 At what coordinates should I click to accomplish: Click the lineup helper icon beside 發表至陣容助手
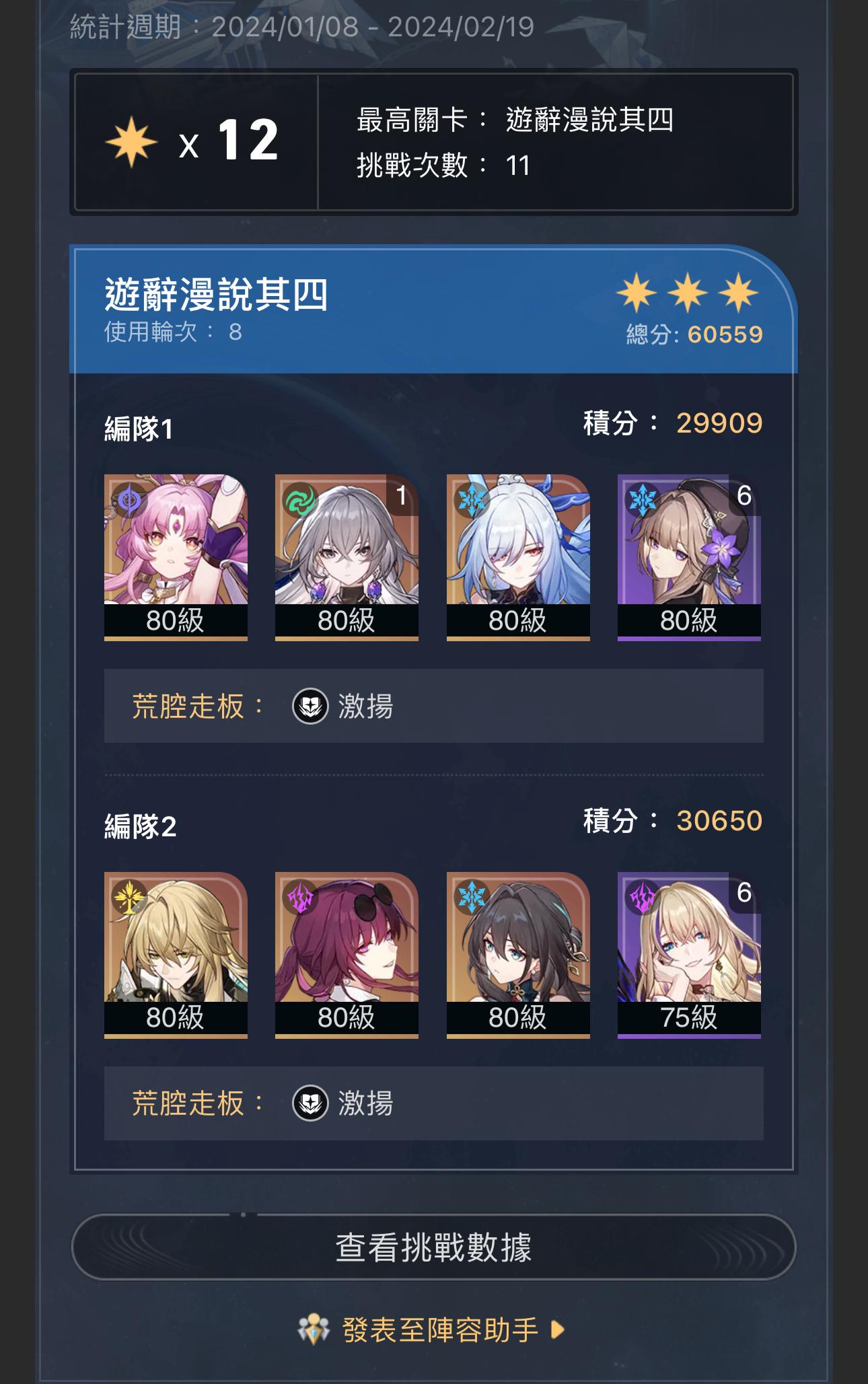click(x=314, y=1329)
